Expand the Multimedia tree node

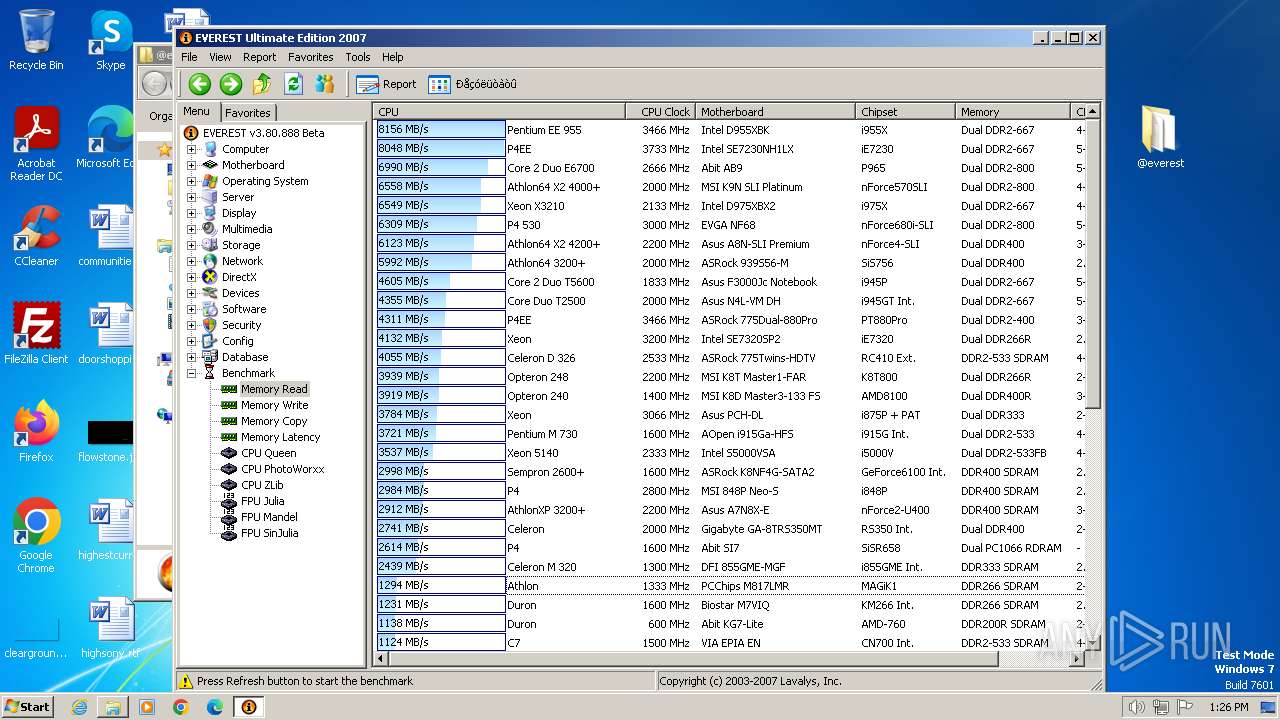pos(192,229)
